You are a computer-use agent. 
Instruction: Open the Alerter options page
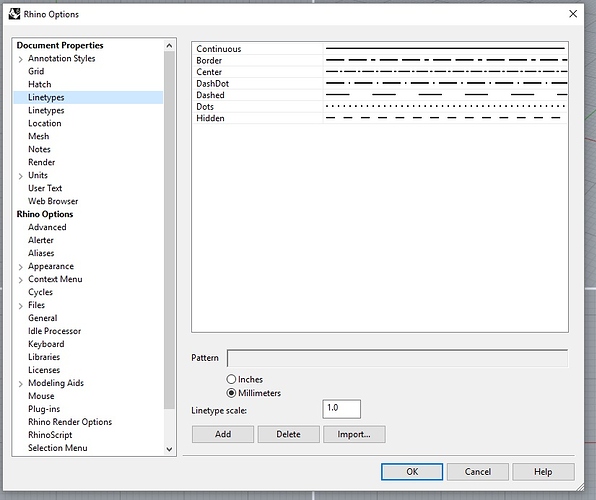(41, 240)
